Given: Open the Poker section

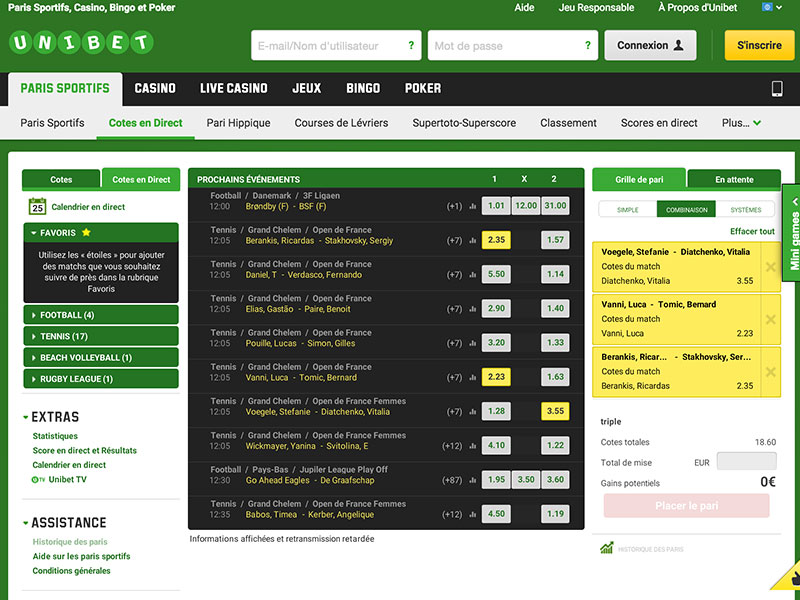Looking at the screenshot, I should point(423,88).
